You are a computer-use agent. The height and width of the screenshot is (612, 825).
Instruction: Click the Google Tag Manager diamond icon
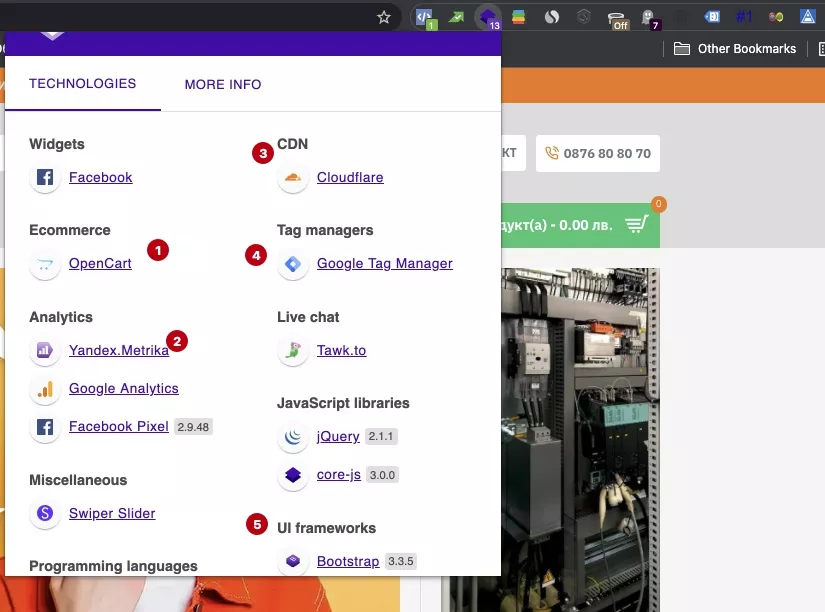pyautogui.click(x=293, y=264)
